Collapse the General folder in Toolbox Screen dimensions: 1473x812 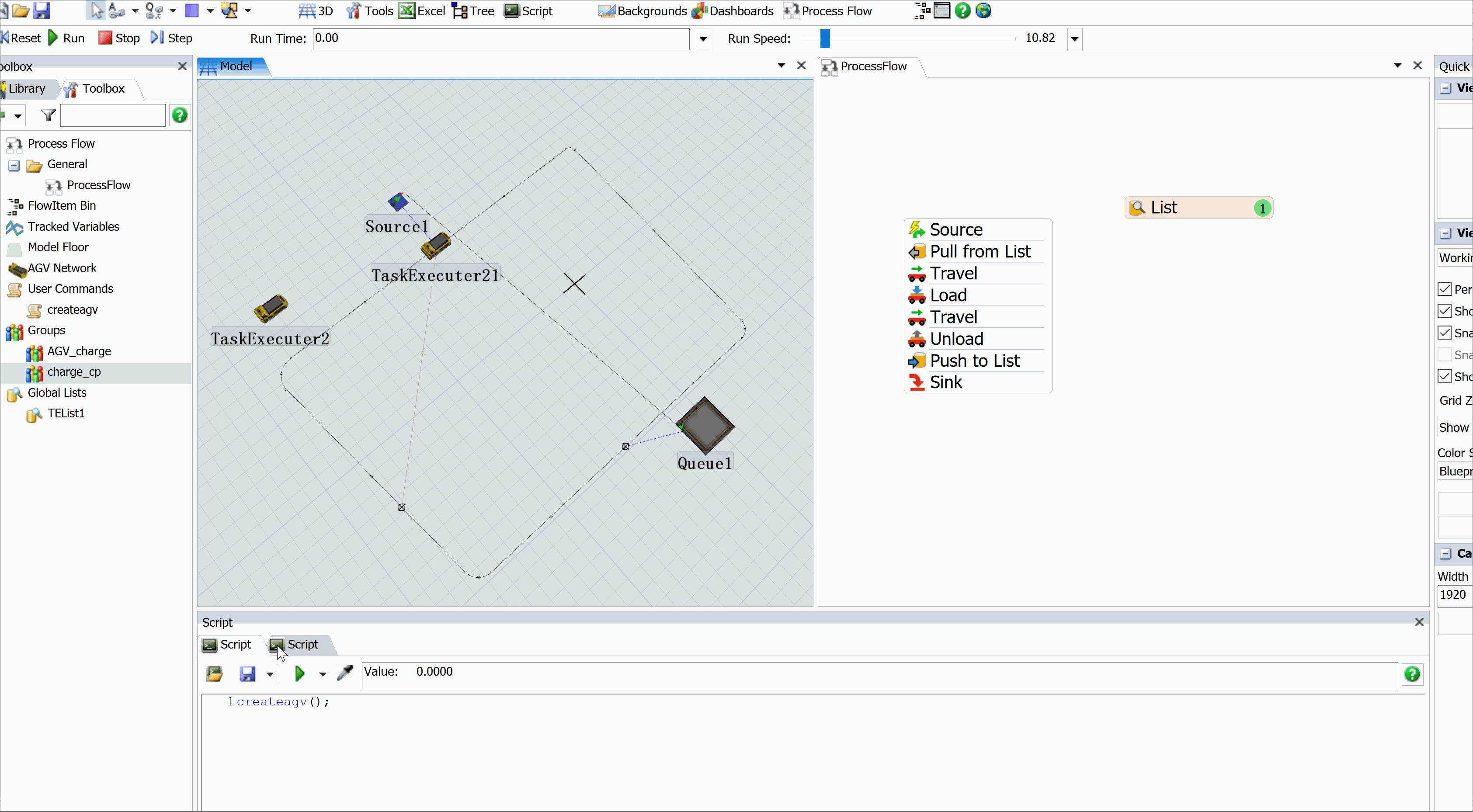click(14, 165)
